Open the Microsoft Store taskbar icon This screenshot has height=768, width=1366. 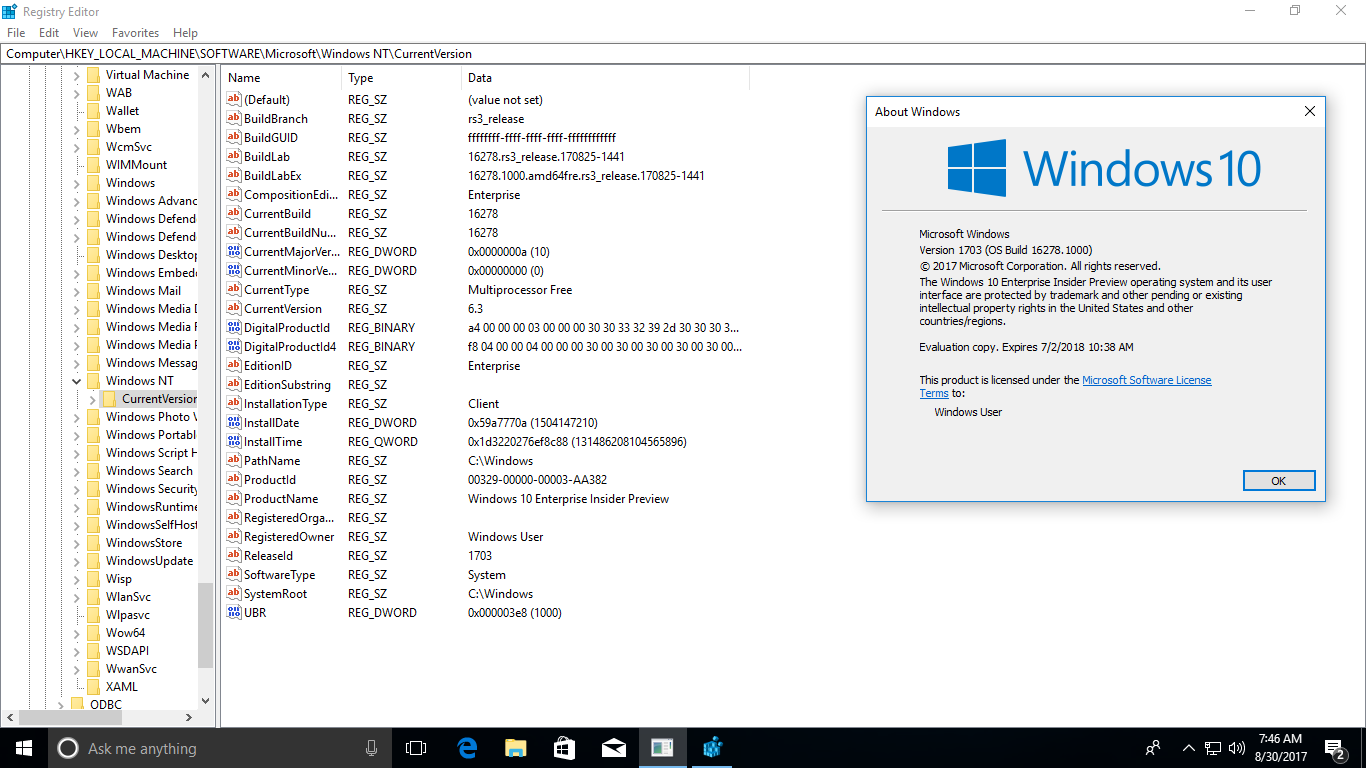coord(564,748)
